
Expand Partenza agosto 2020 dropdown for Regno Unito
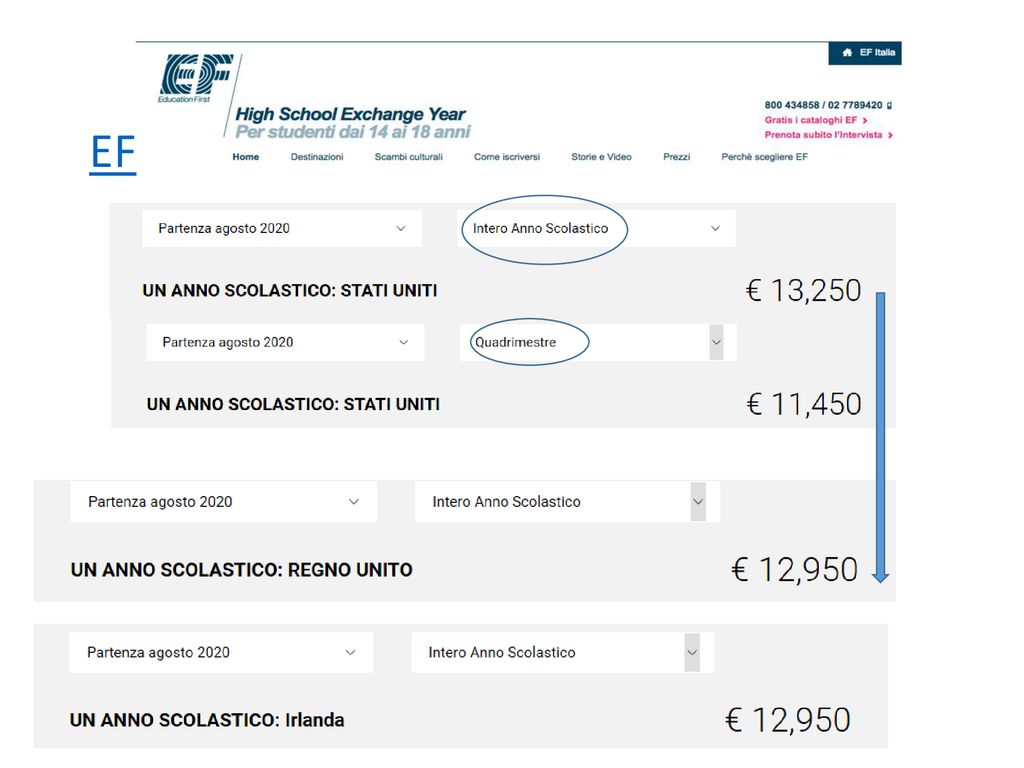(x=223, y=502)
